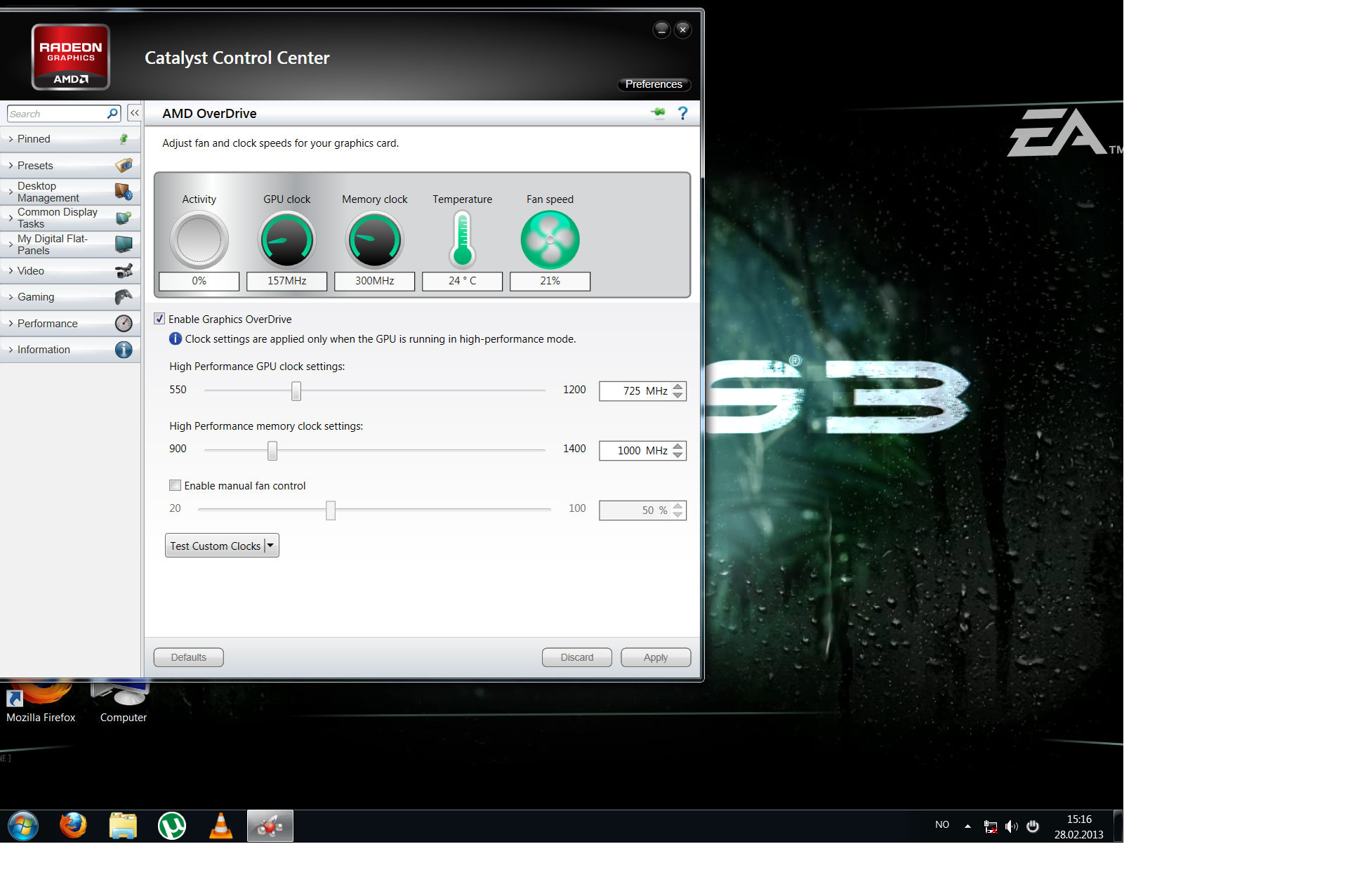Click the blue info icon next to clock settings note
Screen dimensions: 1348x896
pos(176,338)
